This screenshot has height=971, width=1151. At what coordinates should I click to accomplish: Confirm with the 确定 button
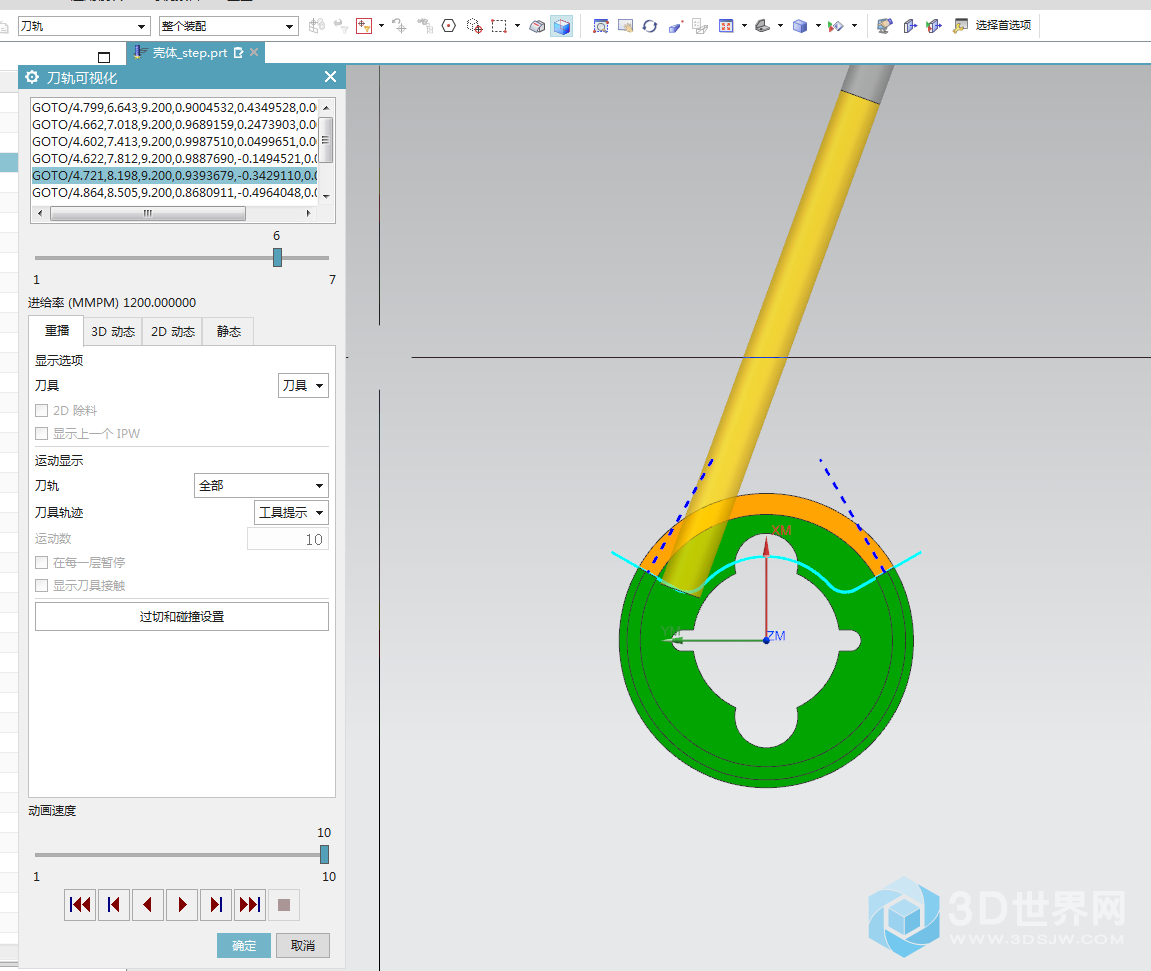tap(244, 945)
